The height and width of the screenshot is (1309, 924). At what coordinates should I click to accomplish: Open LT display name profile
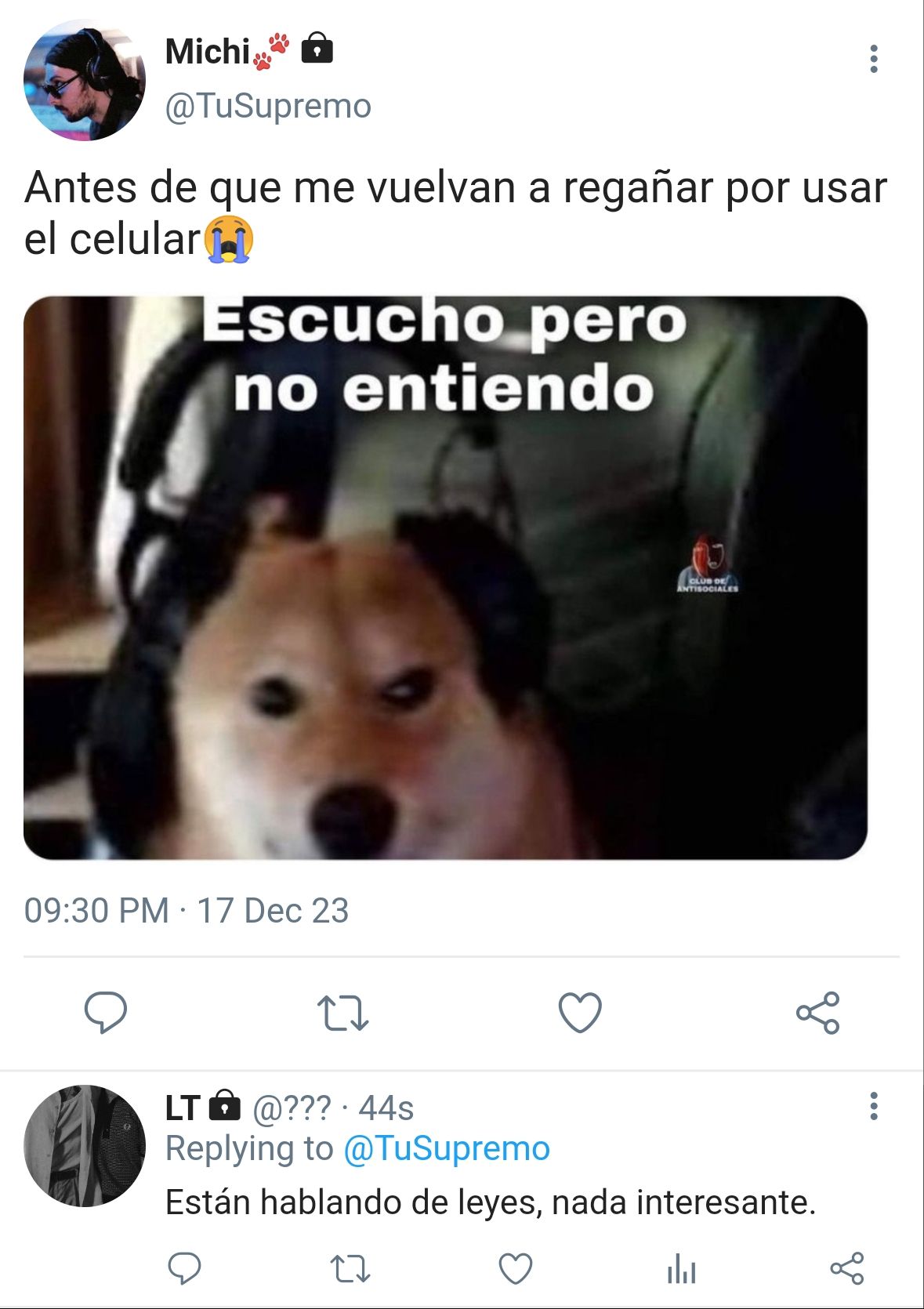[x=183, y=1108]
